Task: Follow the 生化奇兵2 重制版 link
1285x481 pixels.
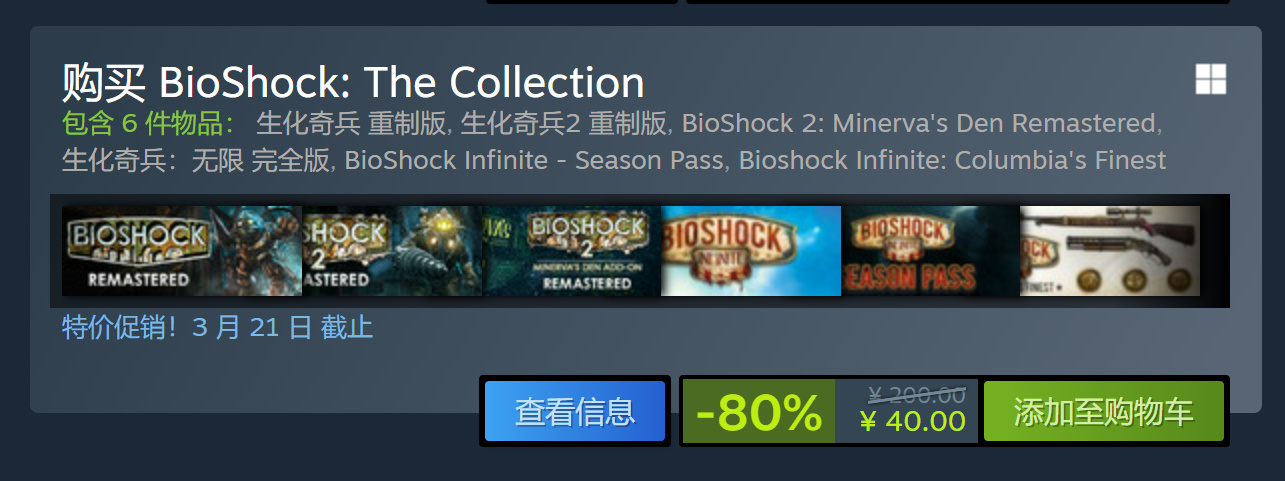Action: click(x=564, y=124)
